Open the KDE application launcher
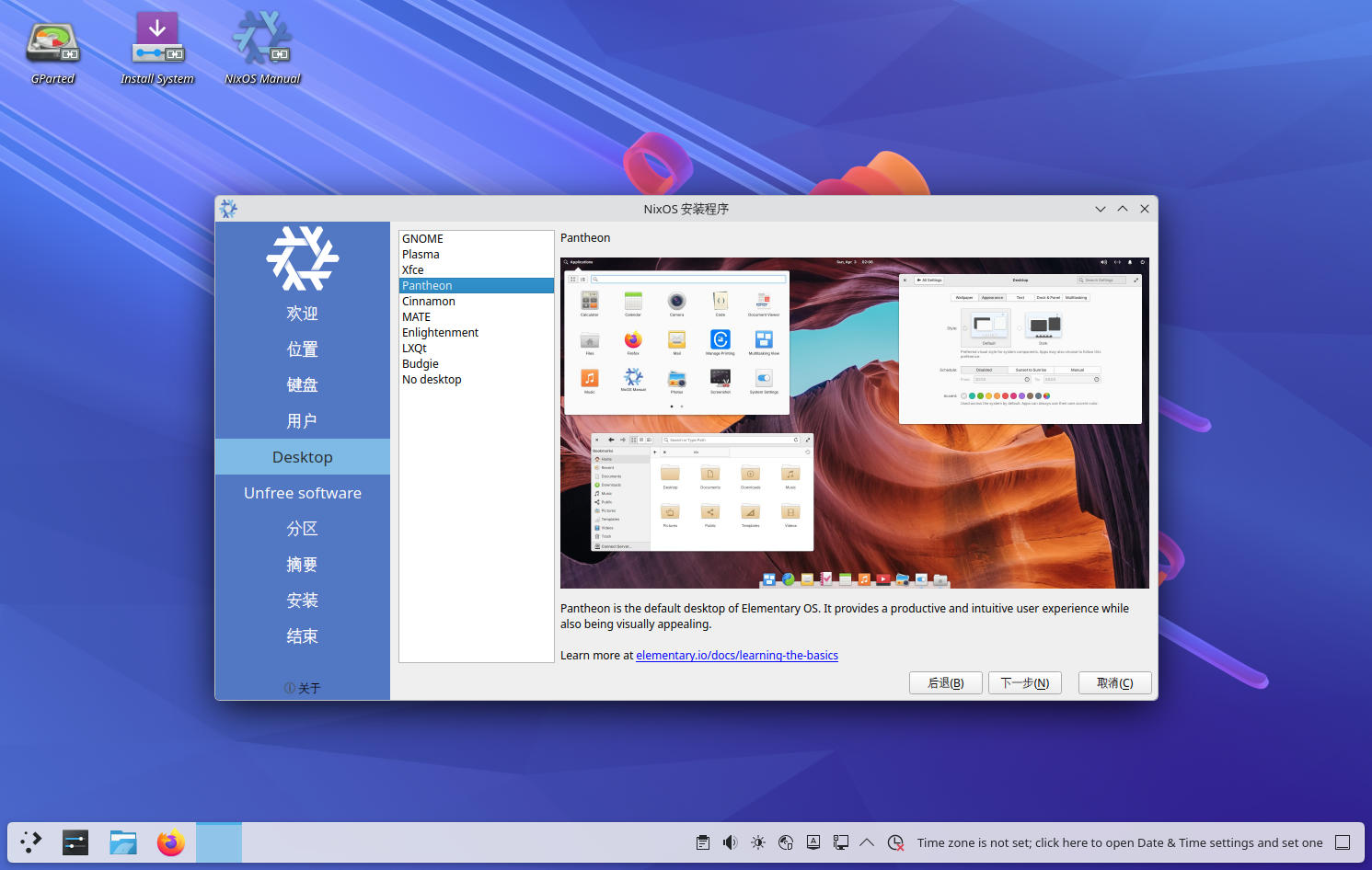Image resolution: width=1372 pixels, height=870 pixels. (x=31, y=842)
